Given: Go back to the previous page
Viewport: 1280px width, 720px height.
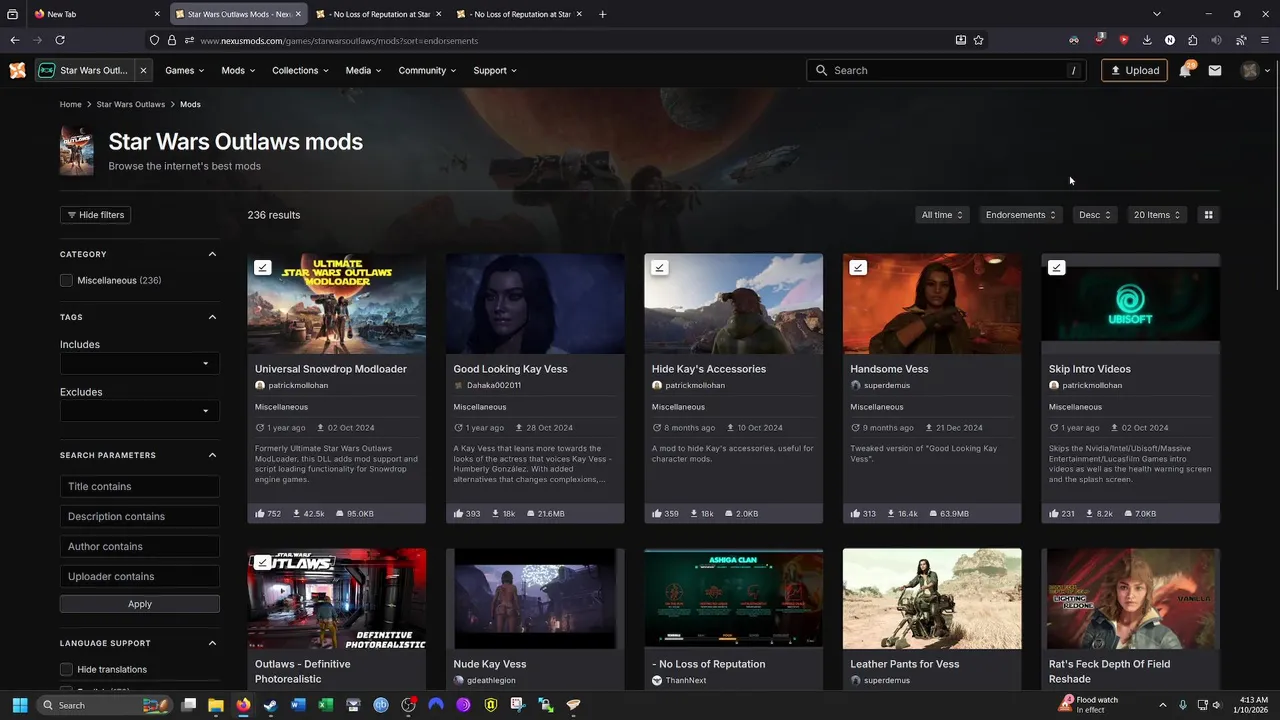Looking at the screenshot, I should [x=15, y=40].
